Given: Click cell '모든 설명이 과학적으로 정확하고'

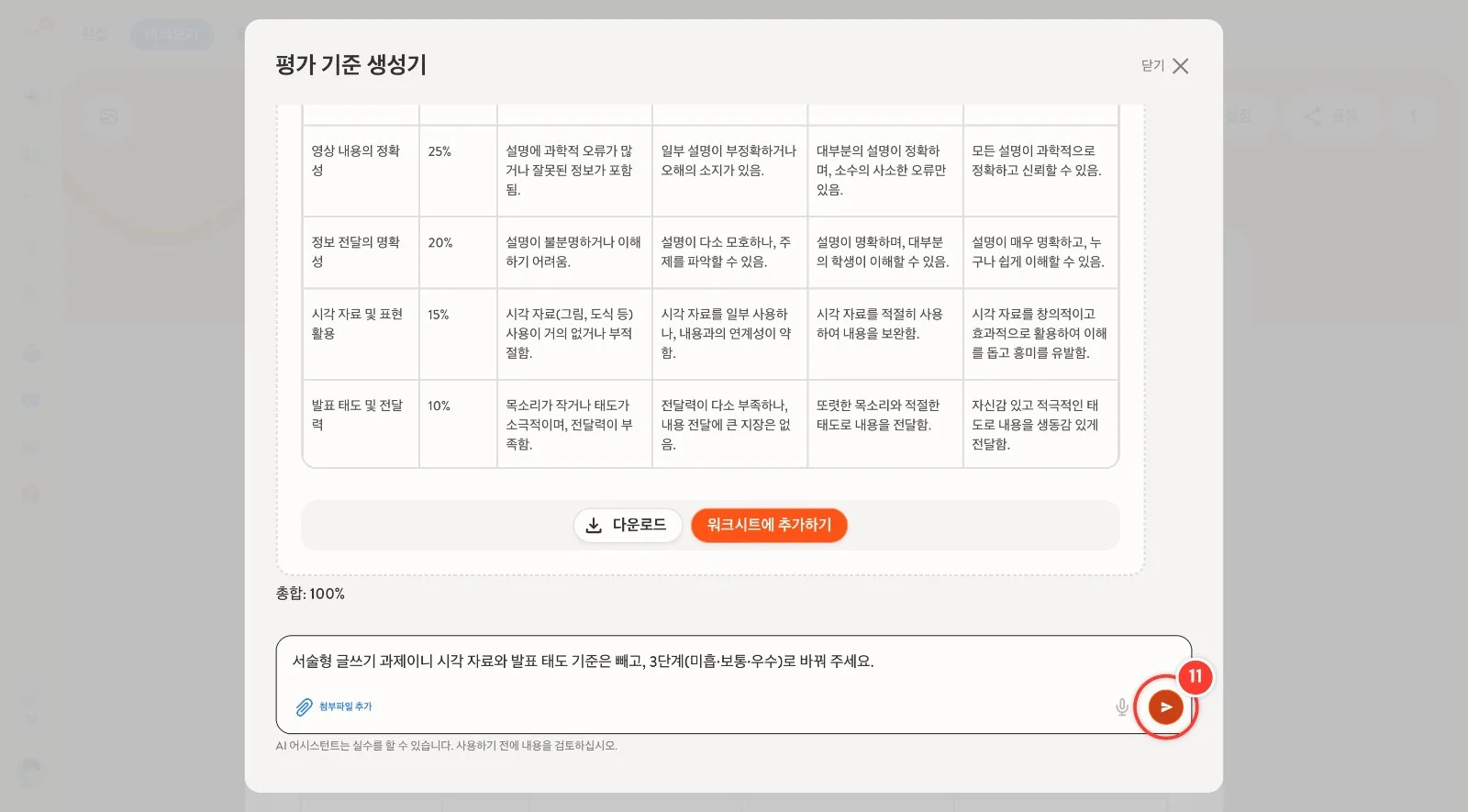Looking at the screenshot, I should click(1040, 171).
